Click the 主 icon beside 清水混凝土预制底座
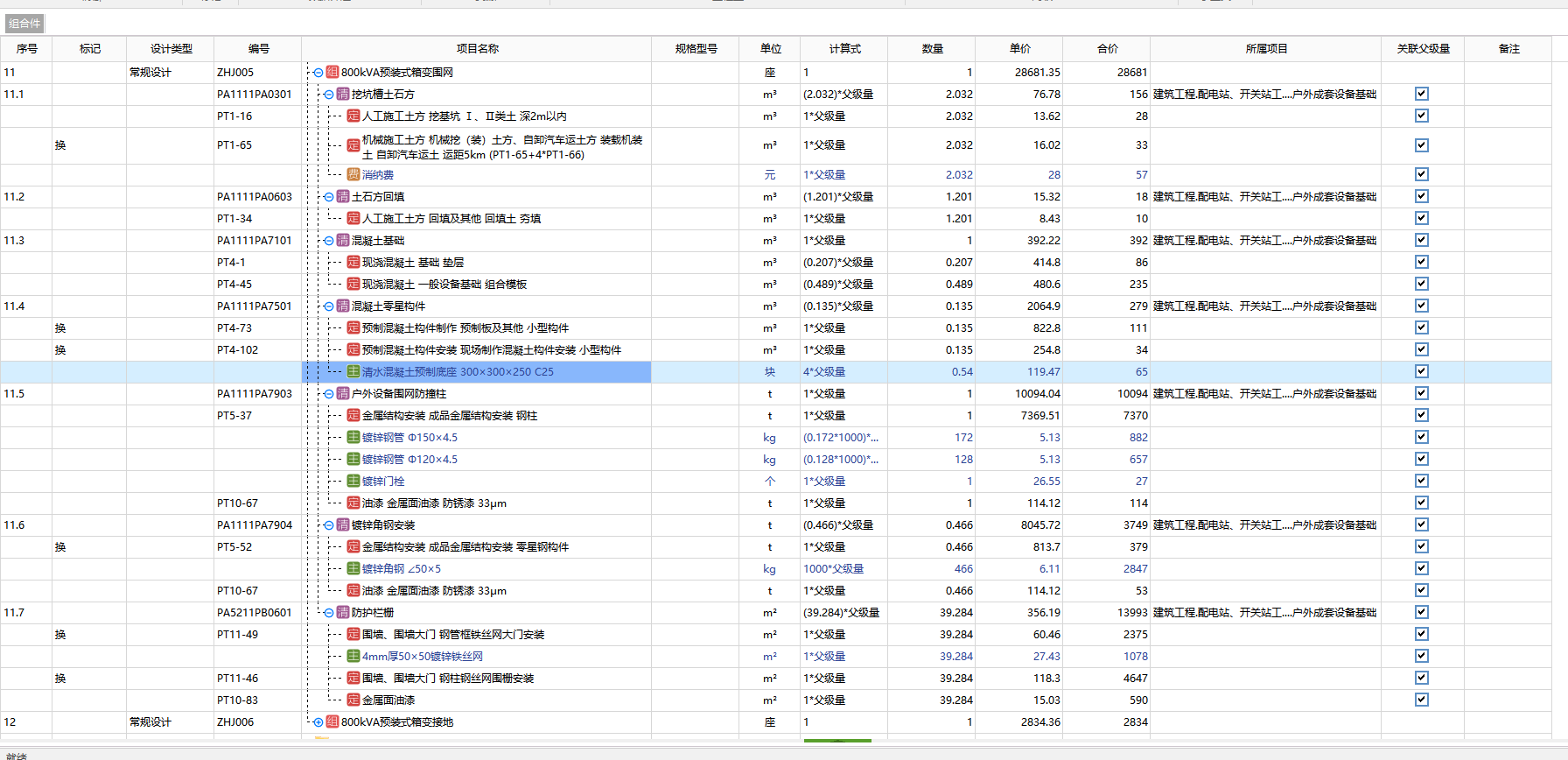This screenshot has height=760, width=1568. (x=353, y=372)
